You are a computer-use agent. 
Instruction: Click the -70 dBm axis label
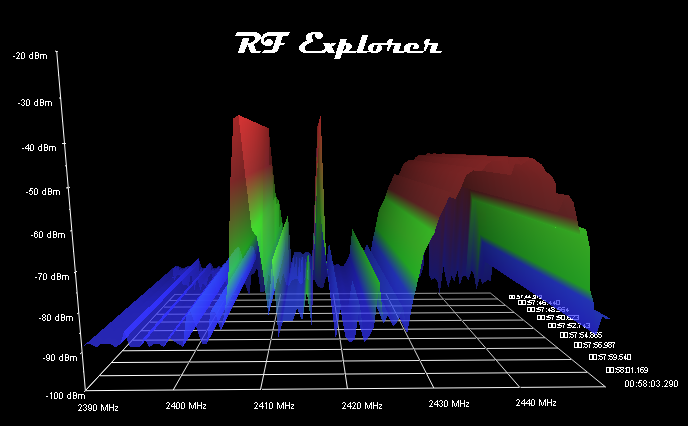[52, 277]
